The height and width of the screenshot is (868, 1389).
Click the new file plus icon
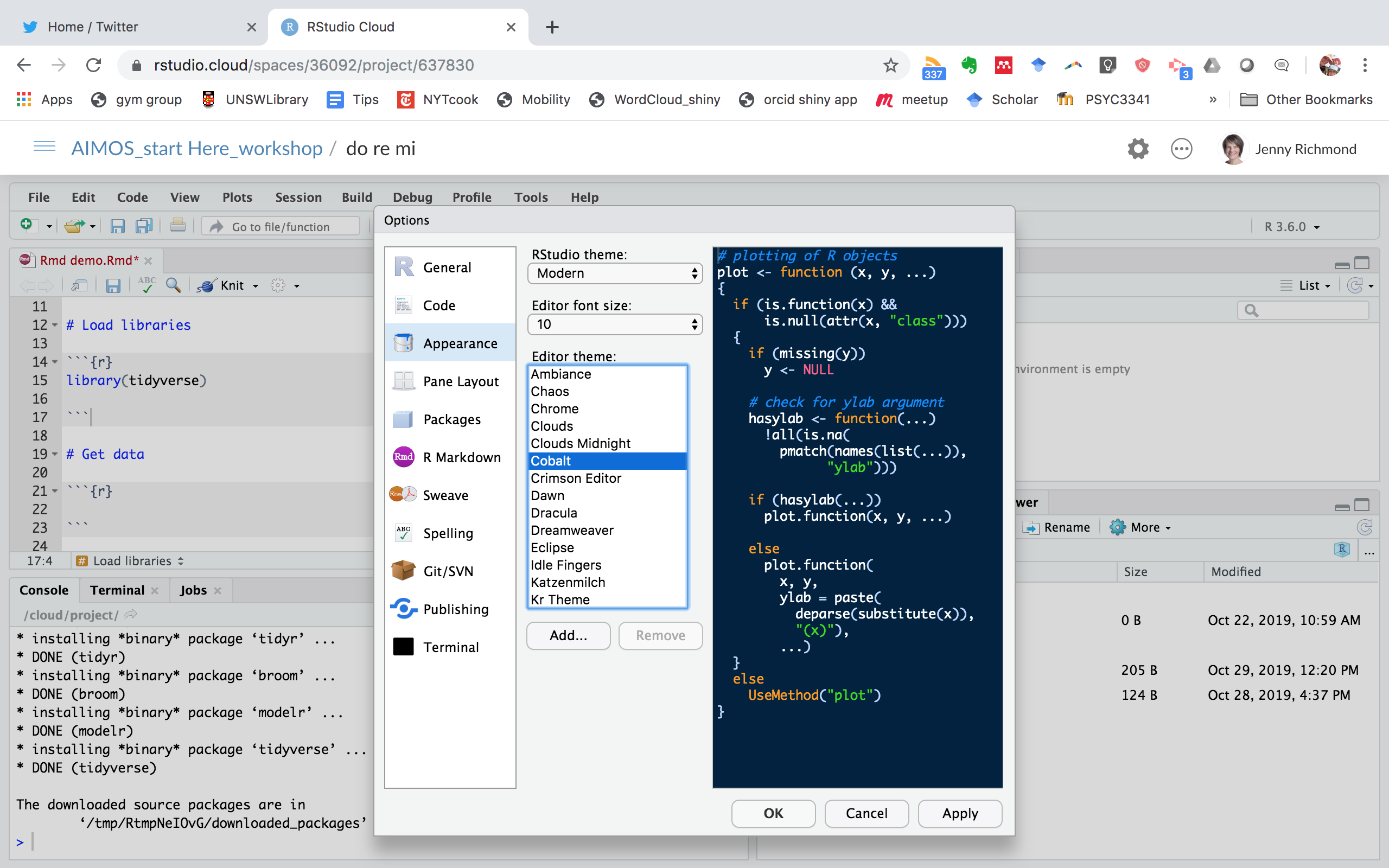(x=27, y=225)
